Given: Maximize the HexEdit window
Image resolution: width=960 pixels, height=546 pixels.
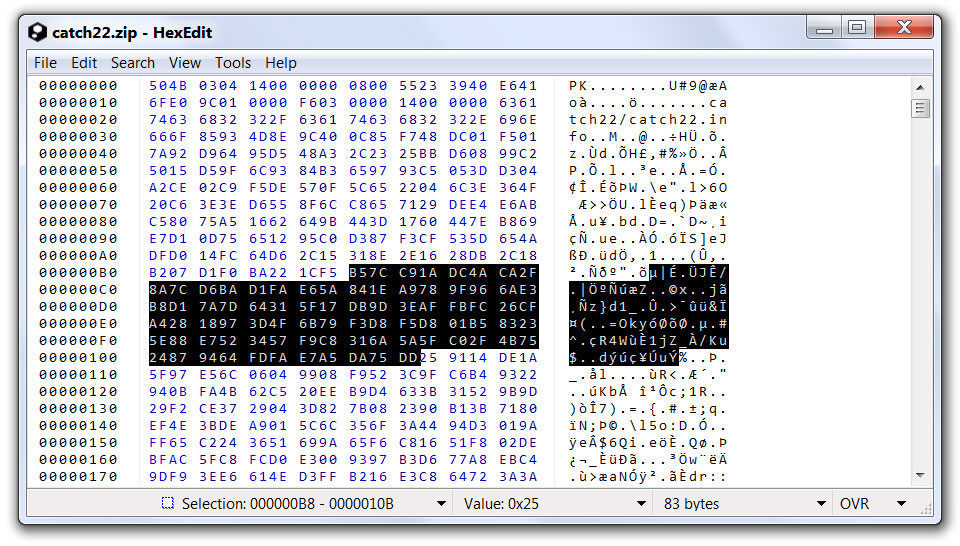Looking at the screenshot, I should [857, 28].
